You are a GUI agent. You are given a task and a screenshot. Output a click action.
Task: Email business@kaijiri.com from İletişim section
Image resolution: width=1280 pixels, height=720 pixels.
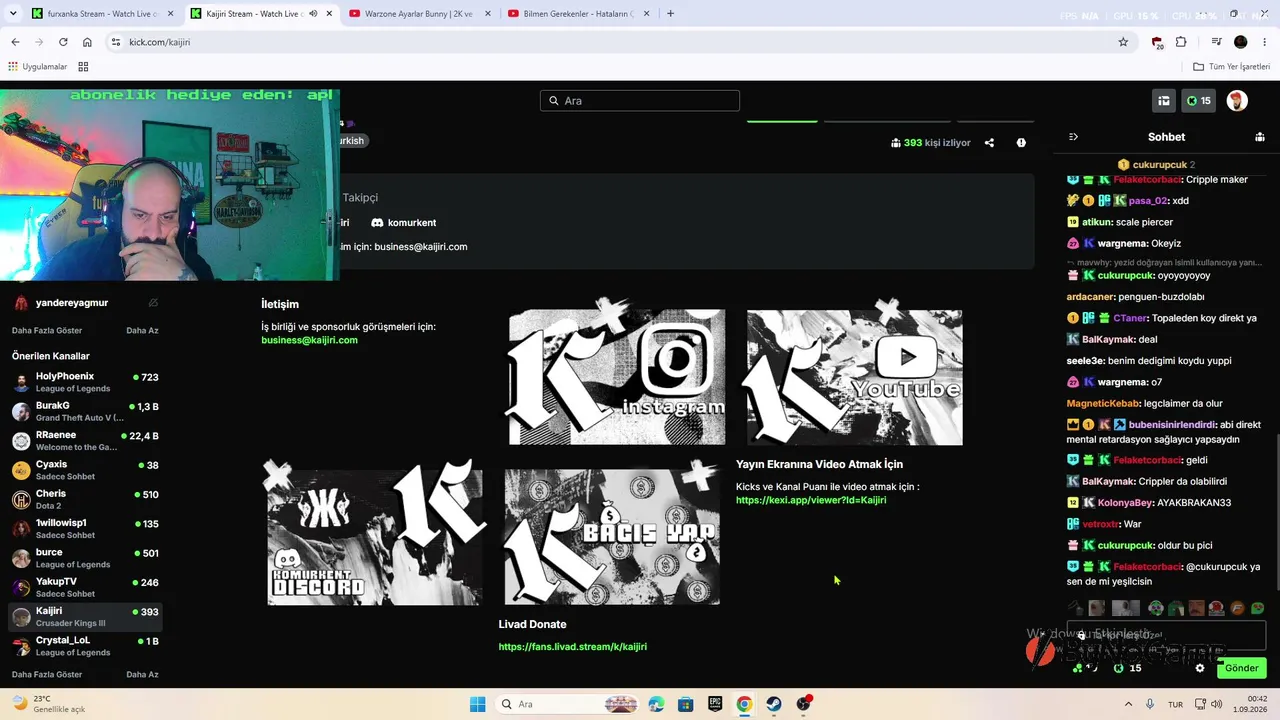coord(309,340)
